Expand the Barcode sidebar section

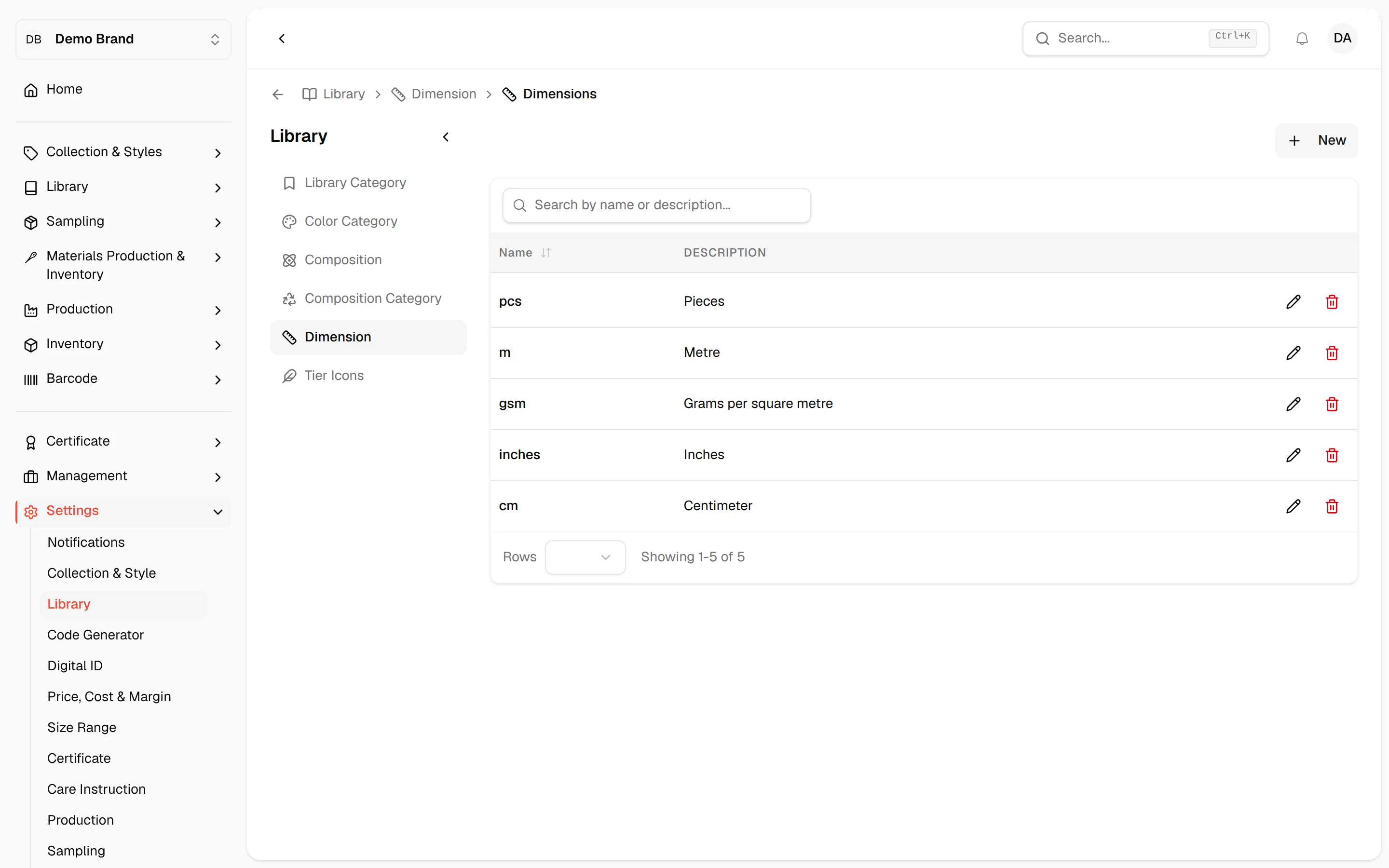point(123,379)
